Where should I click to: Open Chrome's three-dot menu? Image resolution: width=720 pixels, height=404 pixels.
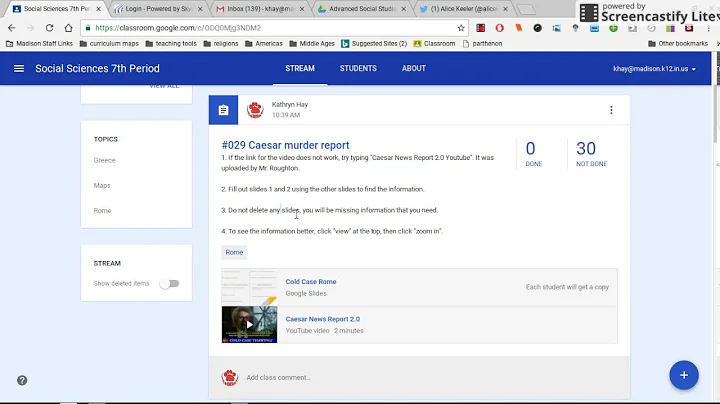pyautogui.click(x=709, y=28)
